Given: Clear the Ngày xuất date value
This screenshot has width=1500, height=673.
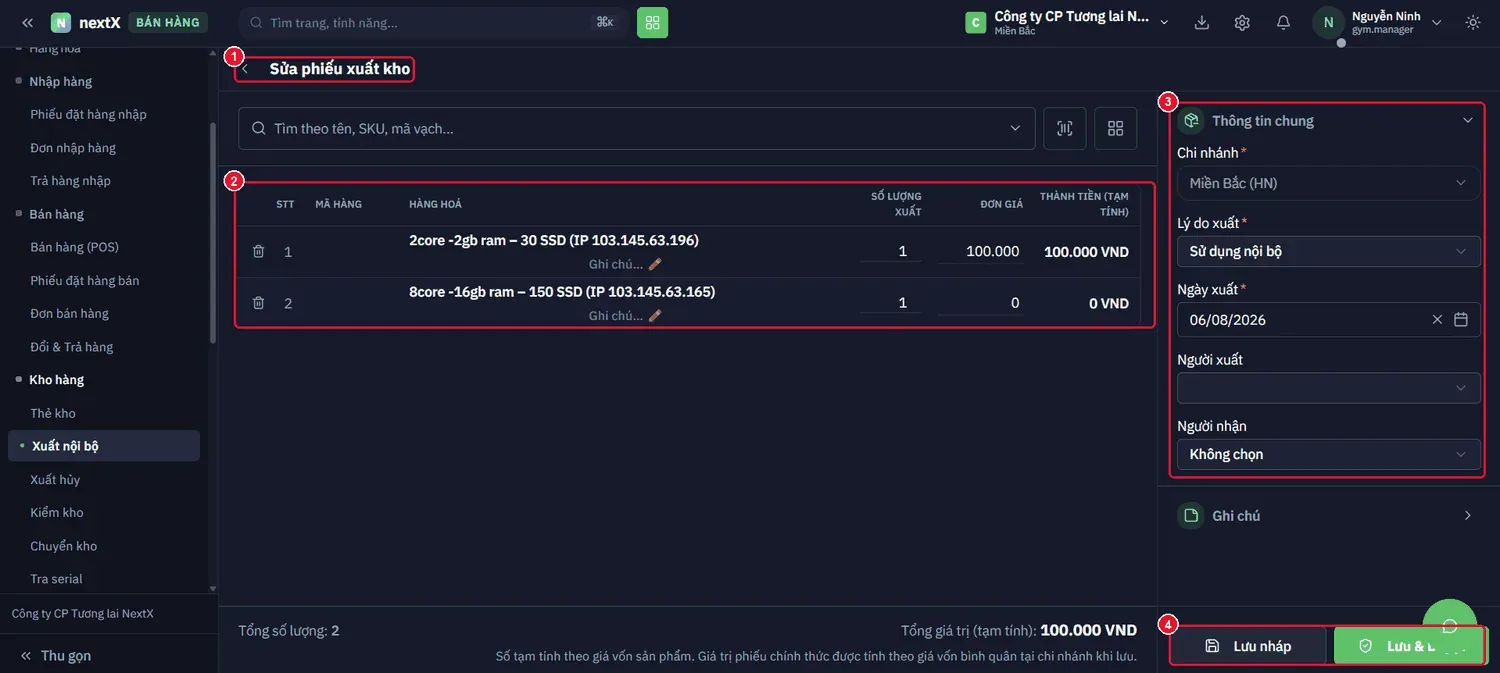Looking at the screenshot, I should (1437, 319).
